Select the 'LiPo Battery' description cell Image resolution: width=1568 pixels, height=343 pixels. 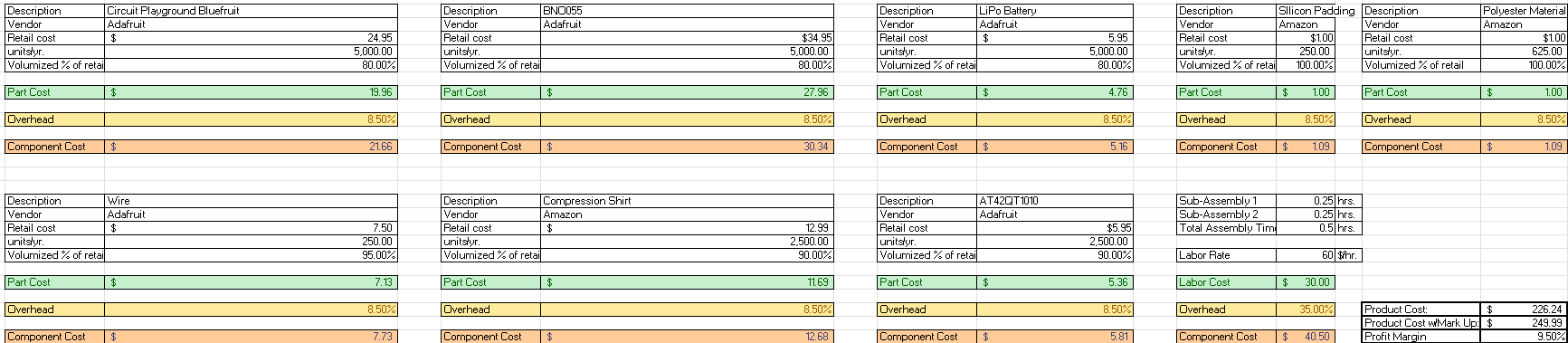tap(1055, 11)
